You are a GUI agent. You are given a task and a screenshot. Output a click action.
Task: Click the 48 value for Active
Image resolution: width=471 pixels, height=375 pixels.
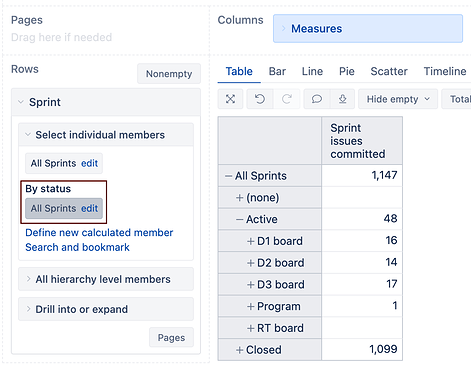(x=362, y=219)
